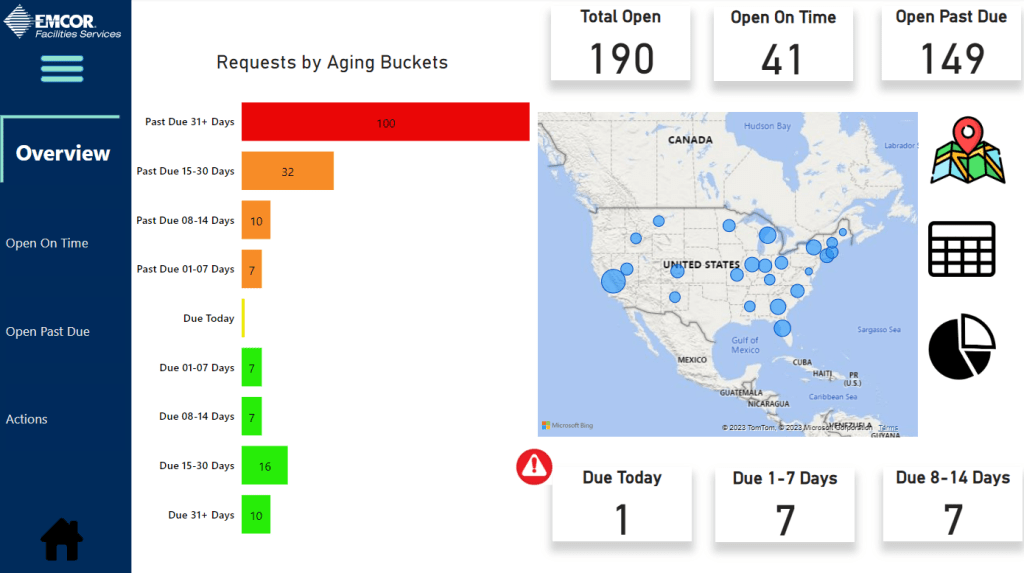Click the EMCOR Facilities Services logo
The width and height of the screenshot is (1024, 573).
coord(63,24)
